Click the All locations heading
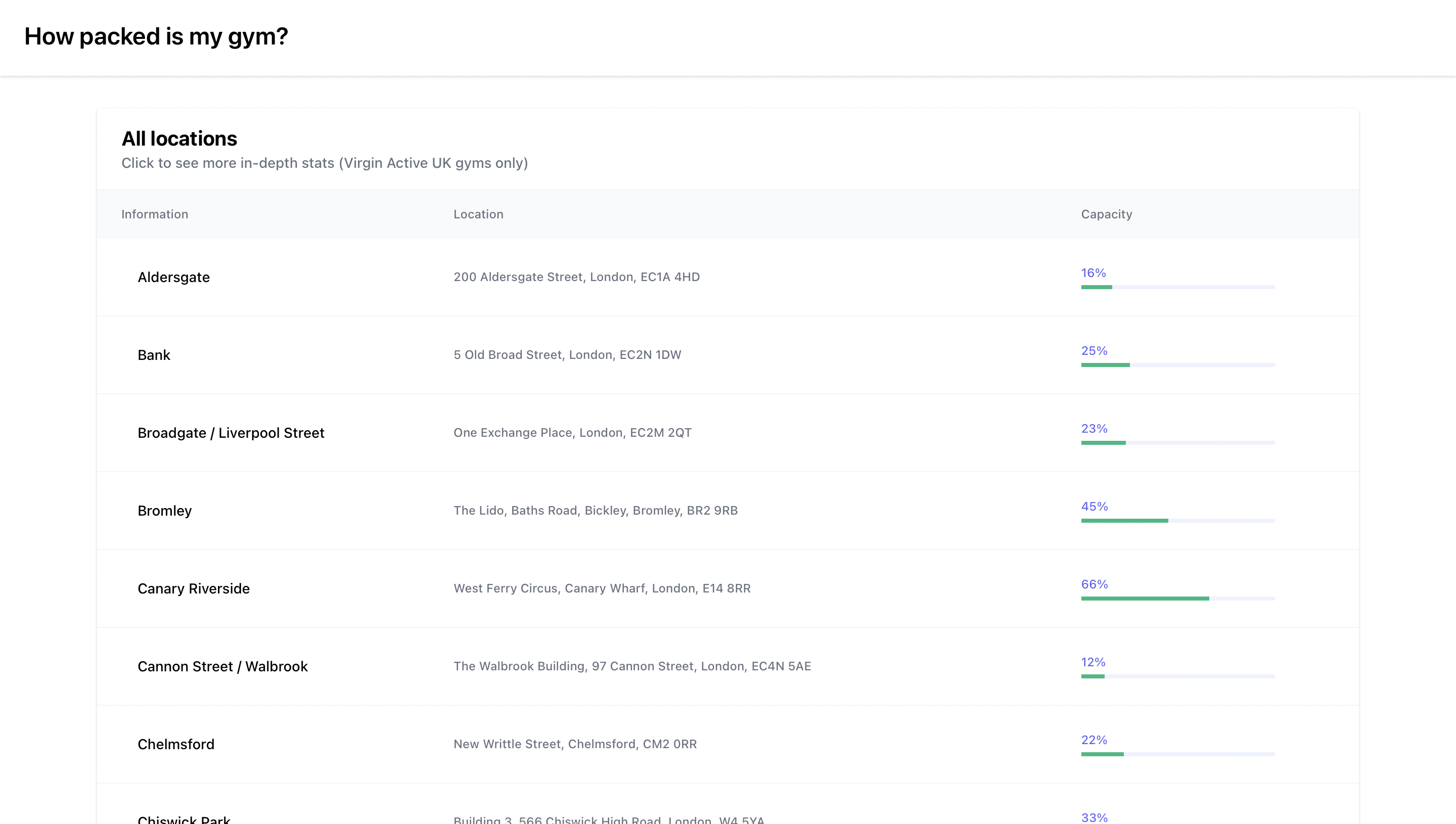 (179, 138)
